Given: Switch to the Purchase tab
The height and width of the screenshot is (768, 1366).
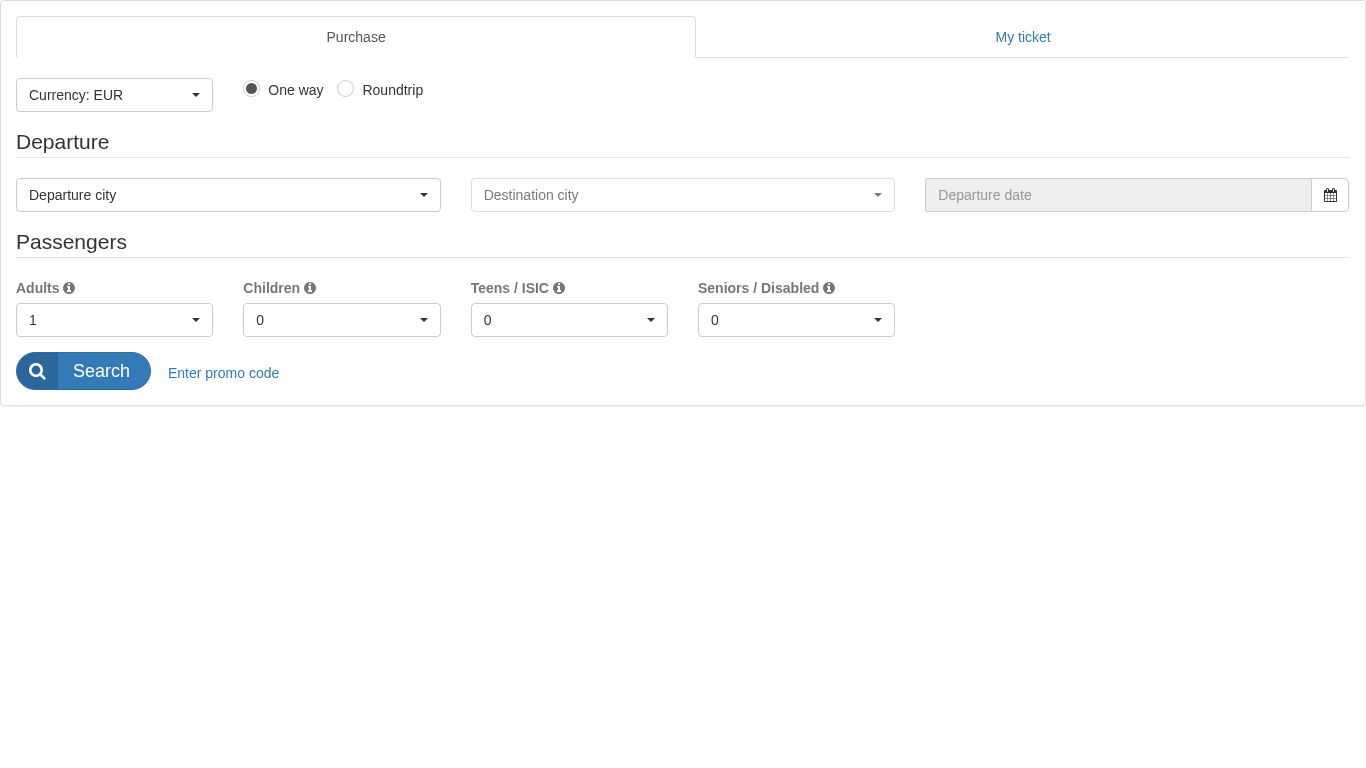Looking at the screenshot, I should 356,37.
